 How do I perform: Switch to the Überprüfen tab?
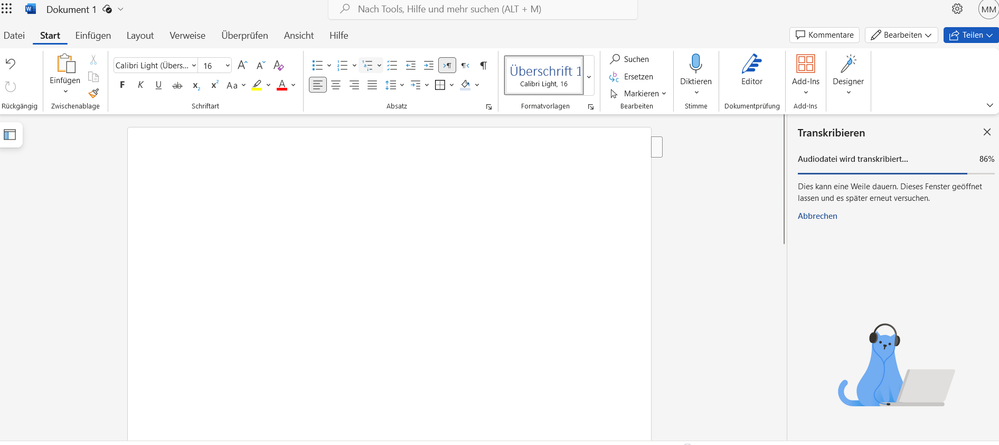(x=245, y=36)
